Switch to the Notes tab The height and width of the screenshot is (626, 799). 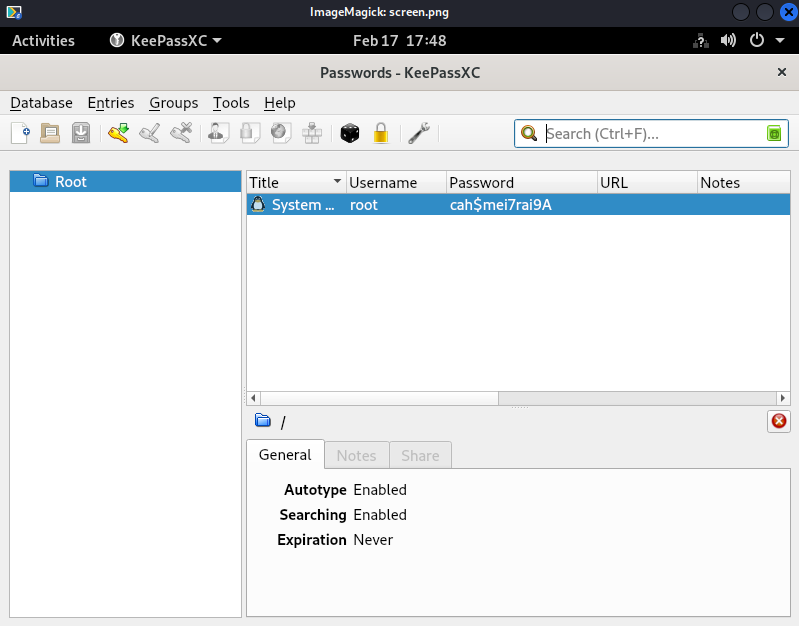coord(357,455)
